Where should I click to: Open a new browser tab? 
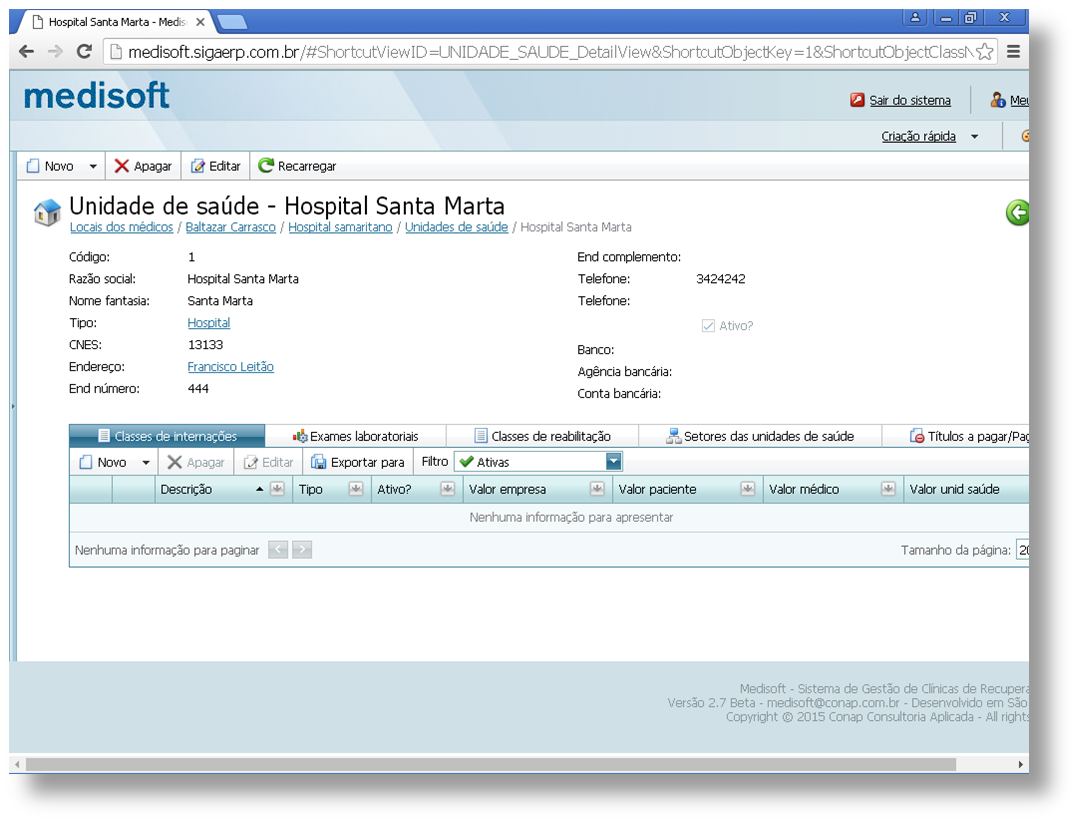232,23
